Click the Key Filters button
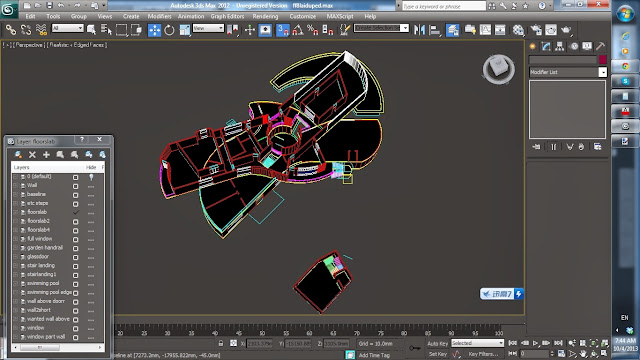Viewport: 640px width, 360px height. tap(483, 354)
